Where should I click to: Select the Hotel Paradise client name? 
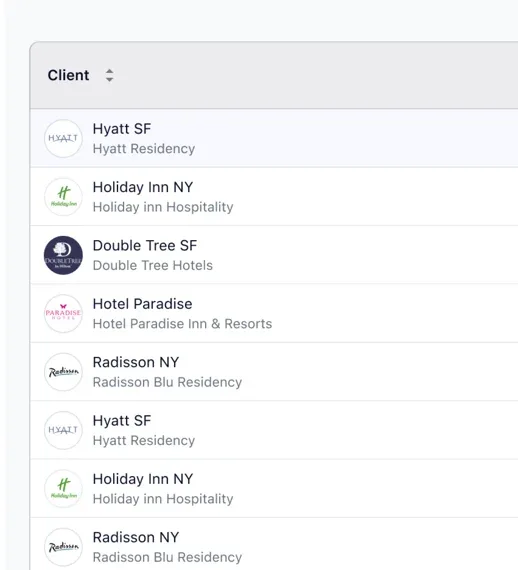point(142,304)
